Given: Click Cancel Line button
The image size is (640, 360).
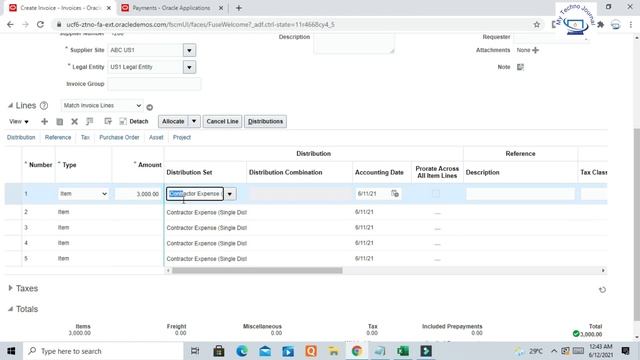Looking at the screenshot, I should tap(222, 121).
